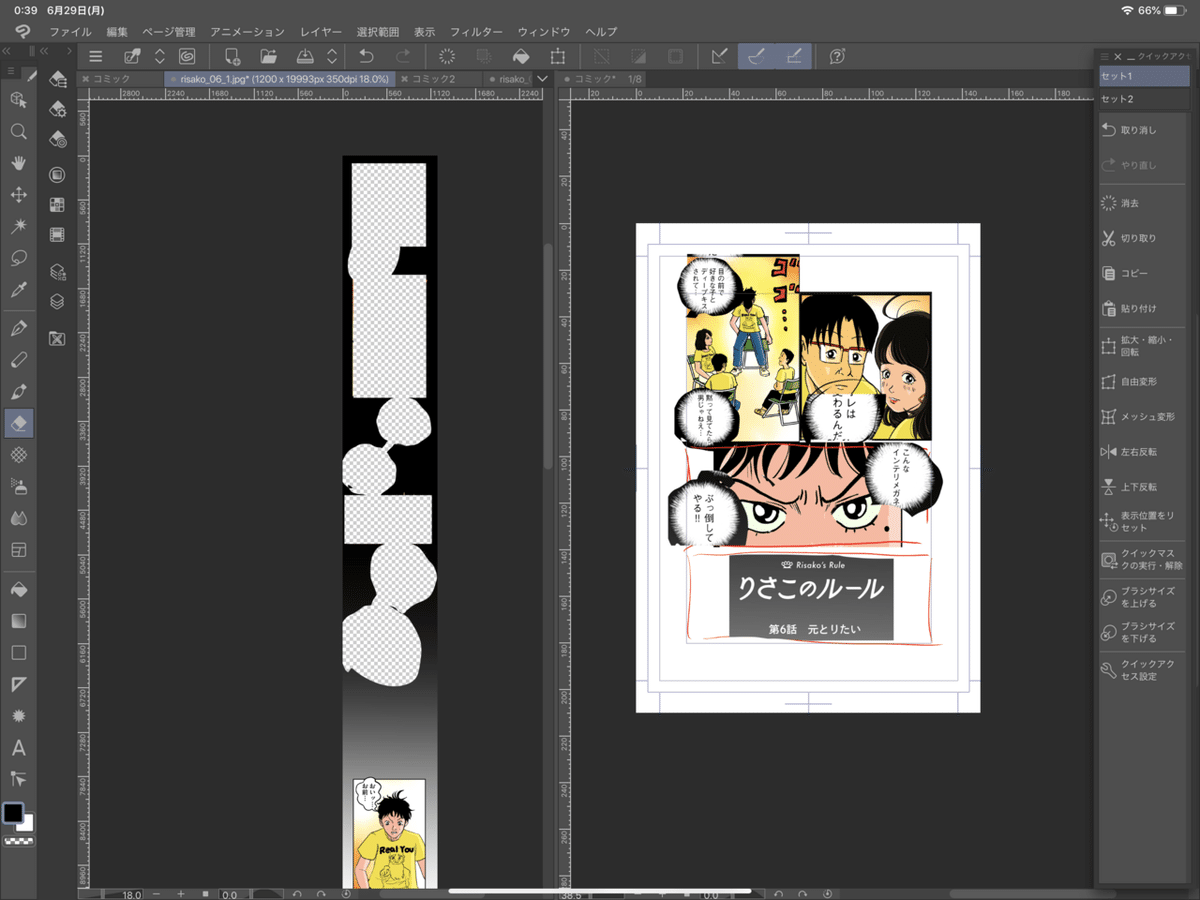Click the Open file folder icon
The width and height of the screenshot is (1200, 900).
tap(268, 57)
